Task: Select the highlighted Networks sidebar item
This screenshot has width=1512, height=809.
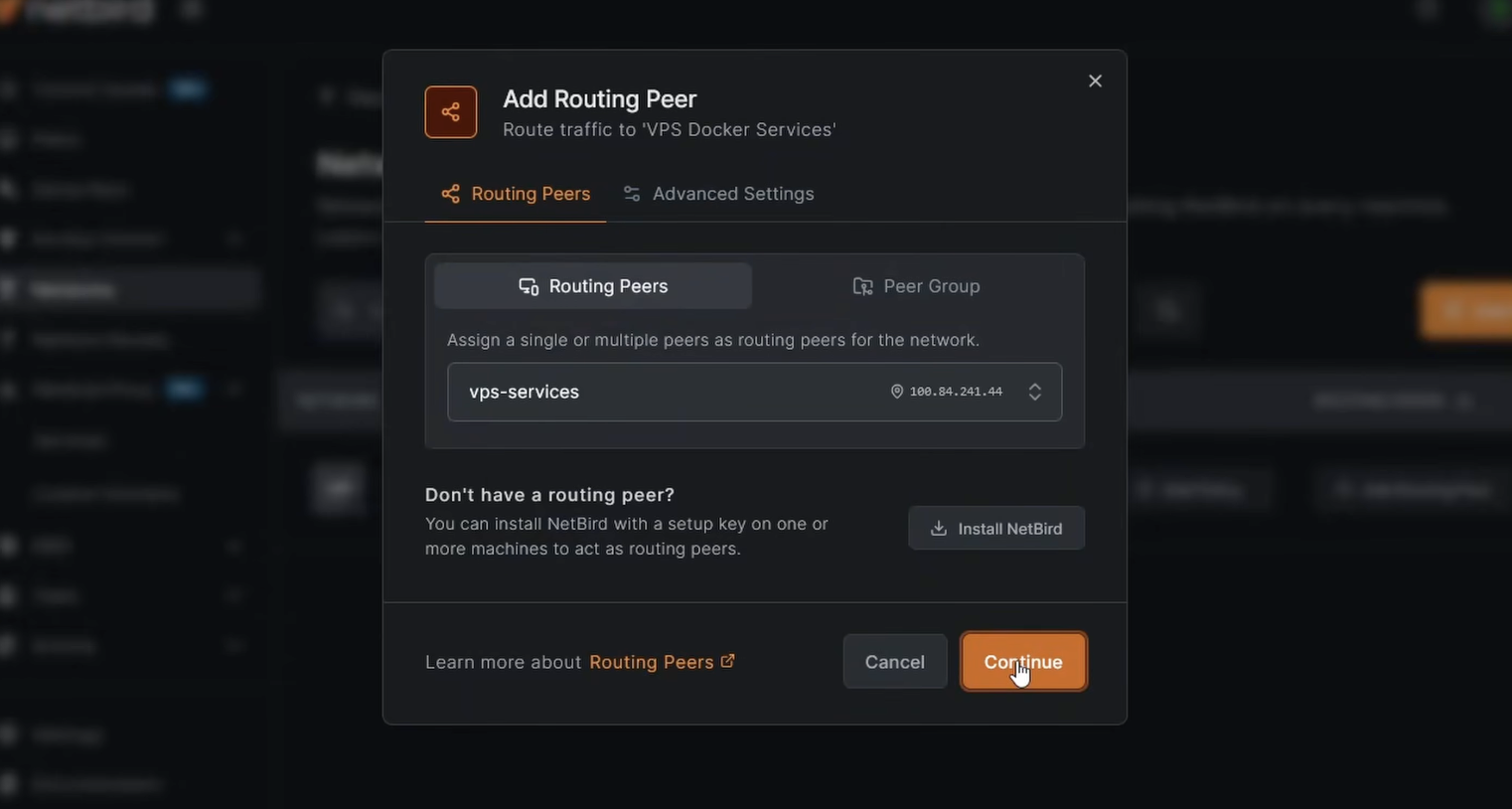Action: (129, 289)
